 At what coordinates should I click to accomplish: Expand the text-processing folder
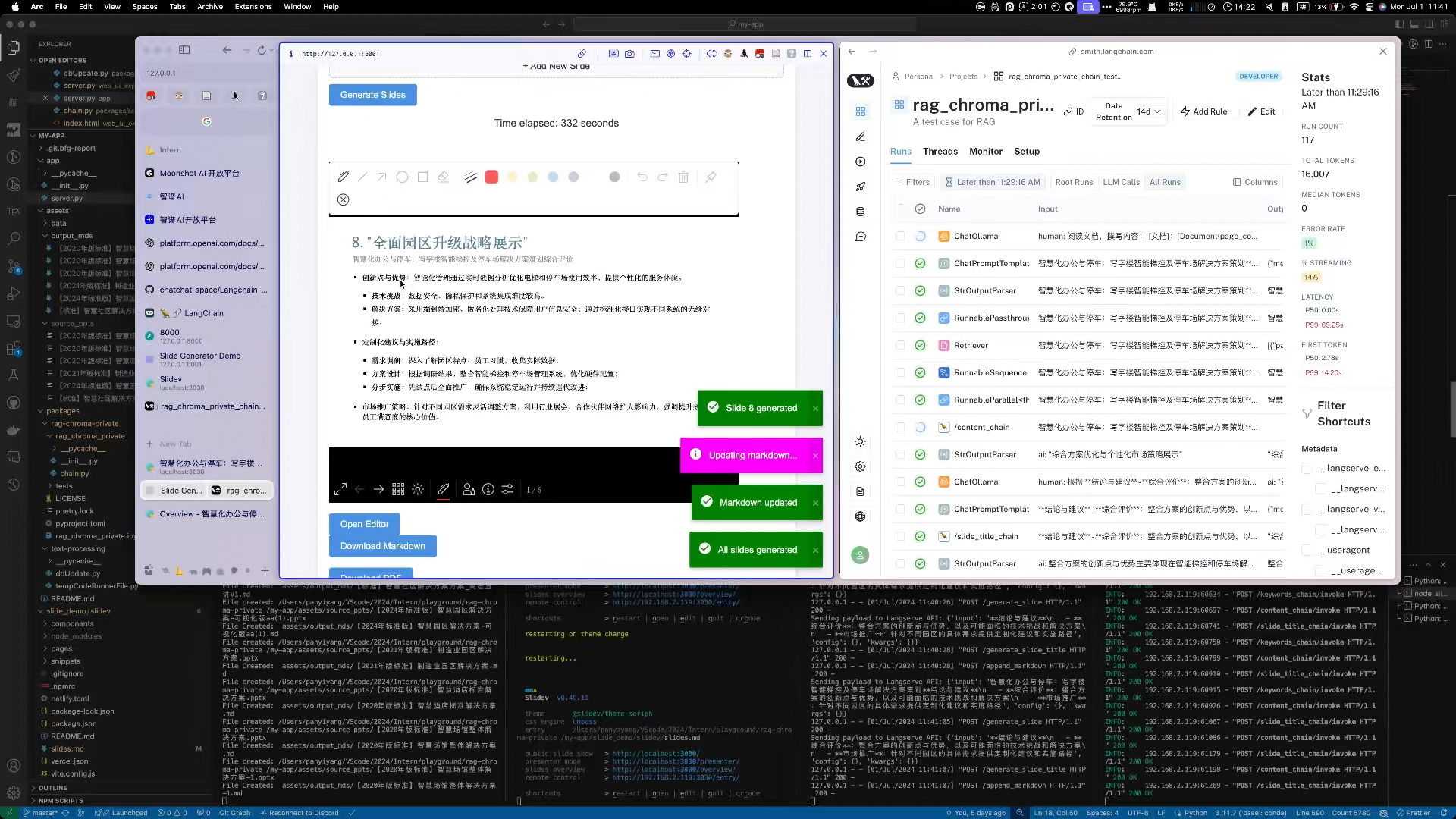(77, 549)
